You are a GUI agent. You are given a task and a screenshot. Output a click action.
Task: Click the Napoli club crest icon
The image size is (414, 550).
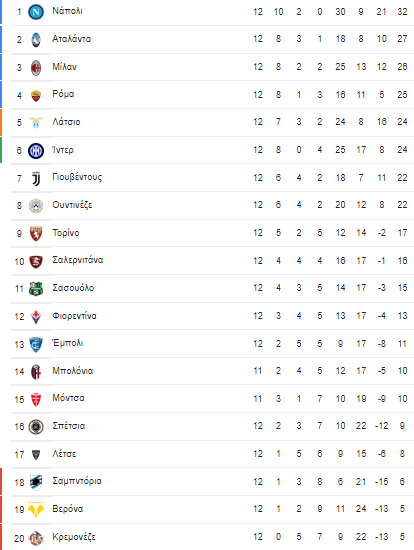[36, 12]
